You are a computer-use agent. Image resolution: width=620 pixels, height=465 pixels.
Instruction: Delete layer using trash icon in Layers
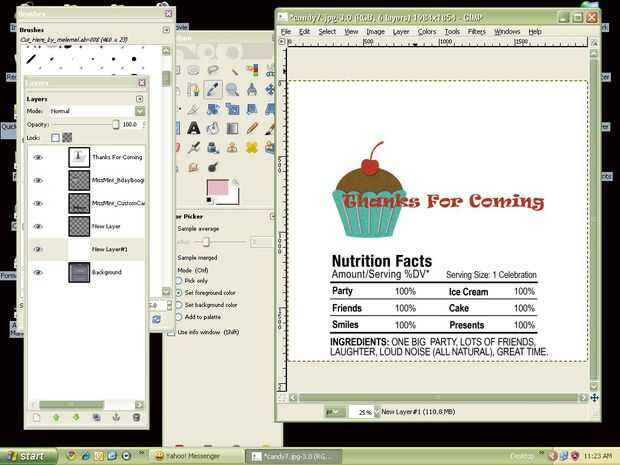point(136,417)
